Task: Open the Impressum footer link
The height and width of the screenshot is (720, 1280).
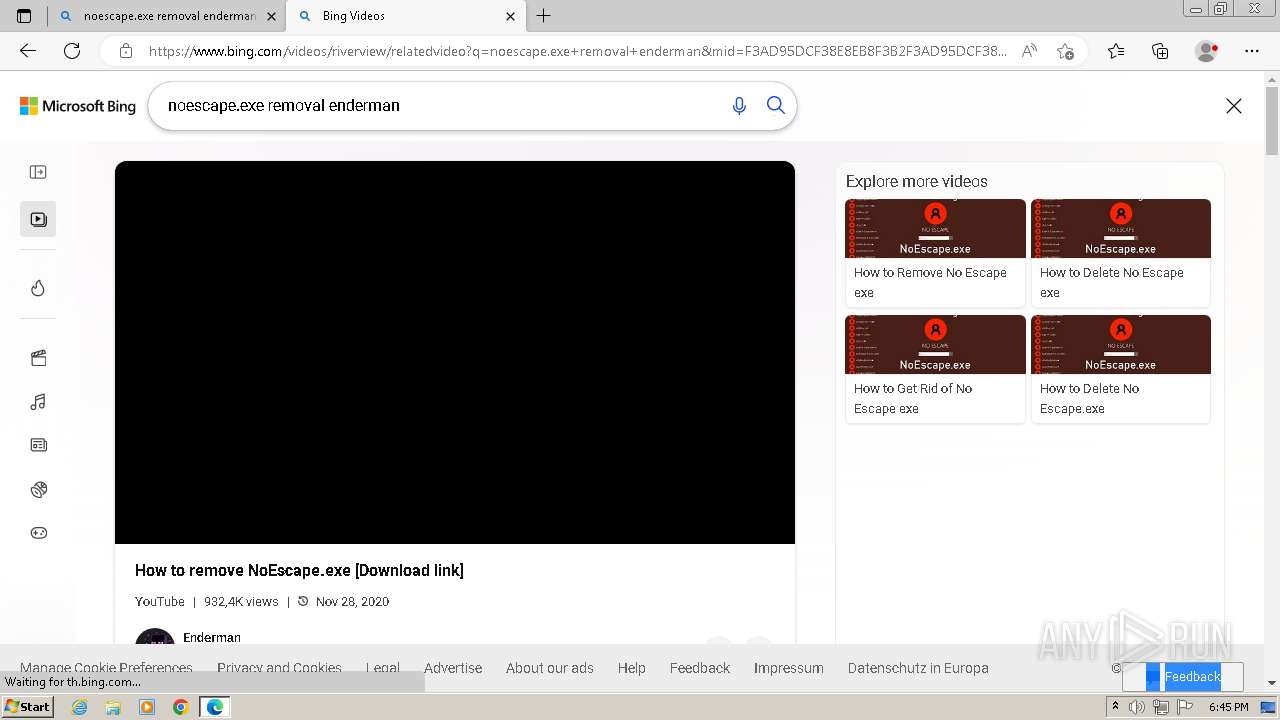Action: coord(789,668)
